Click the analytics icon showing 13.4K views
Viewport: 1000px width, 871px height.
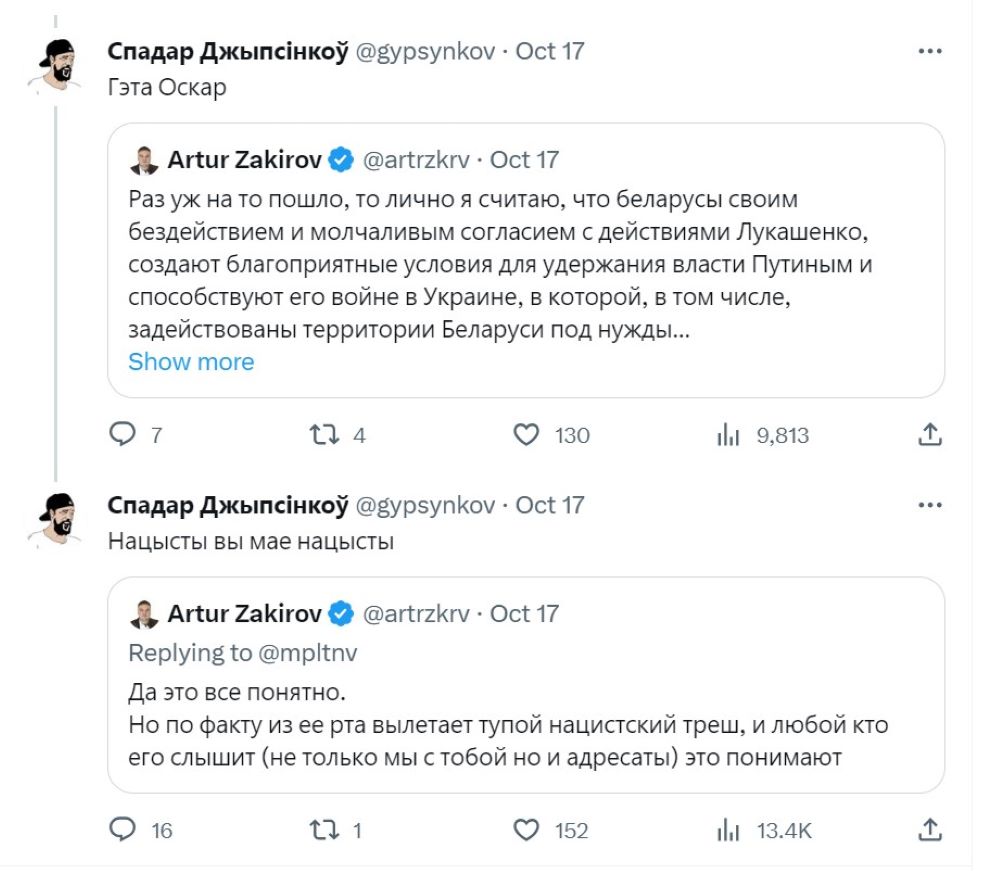coord(729,830)
